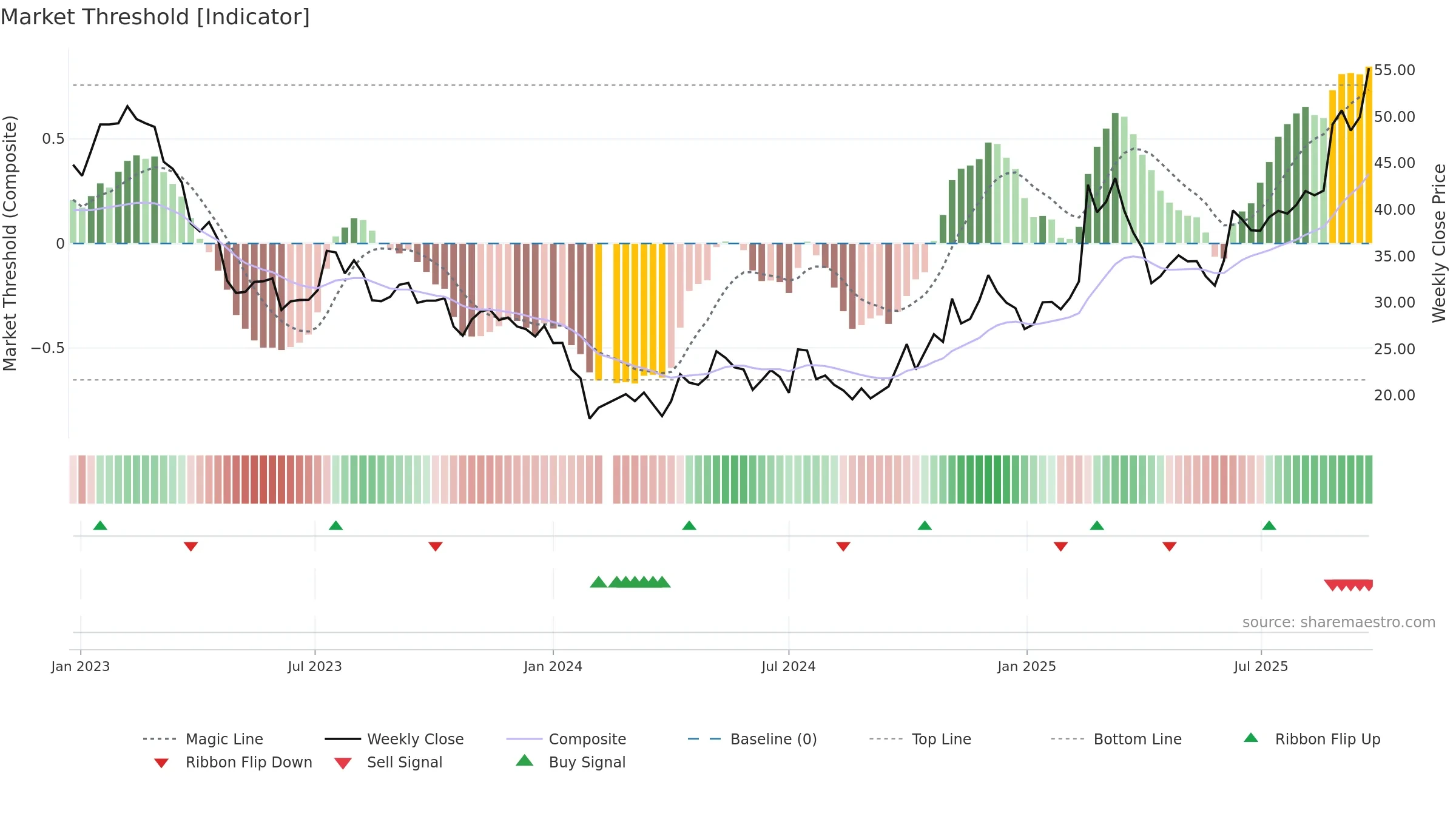Screen dimensions: 1456x819
Task: Click the first Buy Signal triangle in February 2024
Action: tap(598, 582)
